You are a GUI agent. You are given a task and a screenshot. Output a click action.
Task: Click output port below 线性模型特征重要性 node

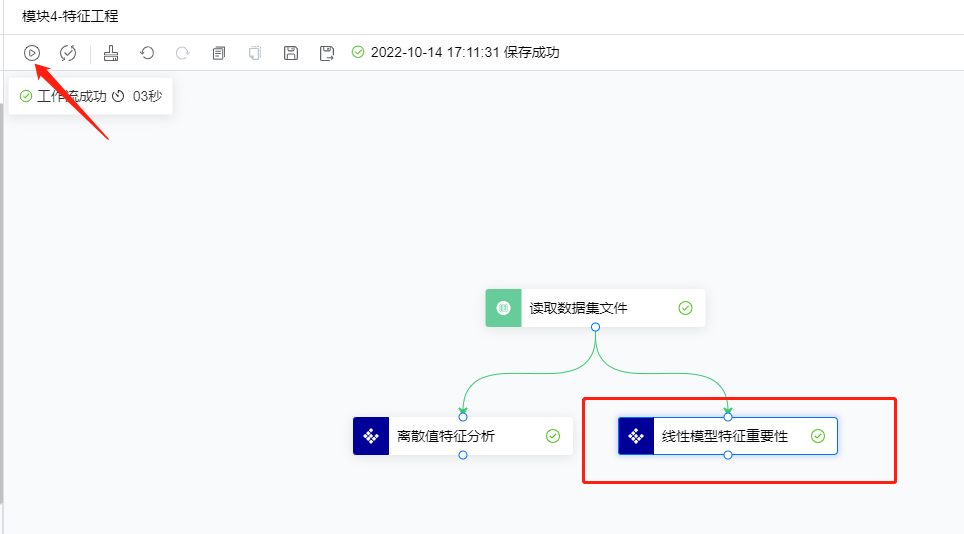[728, 455]
